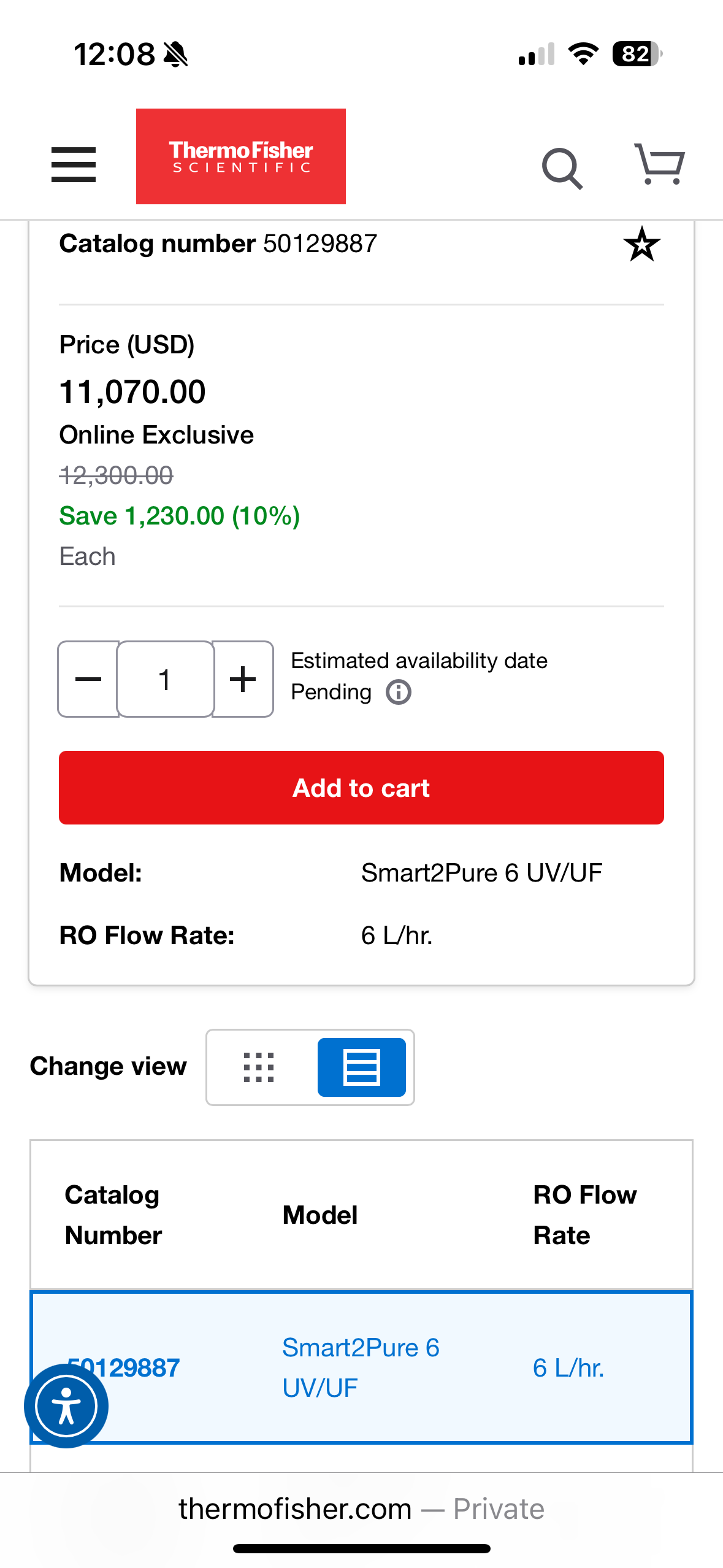The image size is (723, 1568).
Task: Open the shopping cart icon
Action: click(659, 164)
